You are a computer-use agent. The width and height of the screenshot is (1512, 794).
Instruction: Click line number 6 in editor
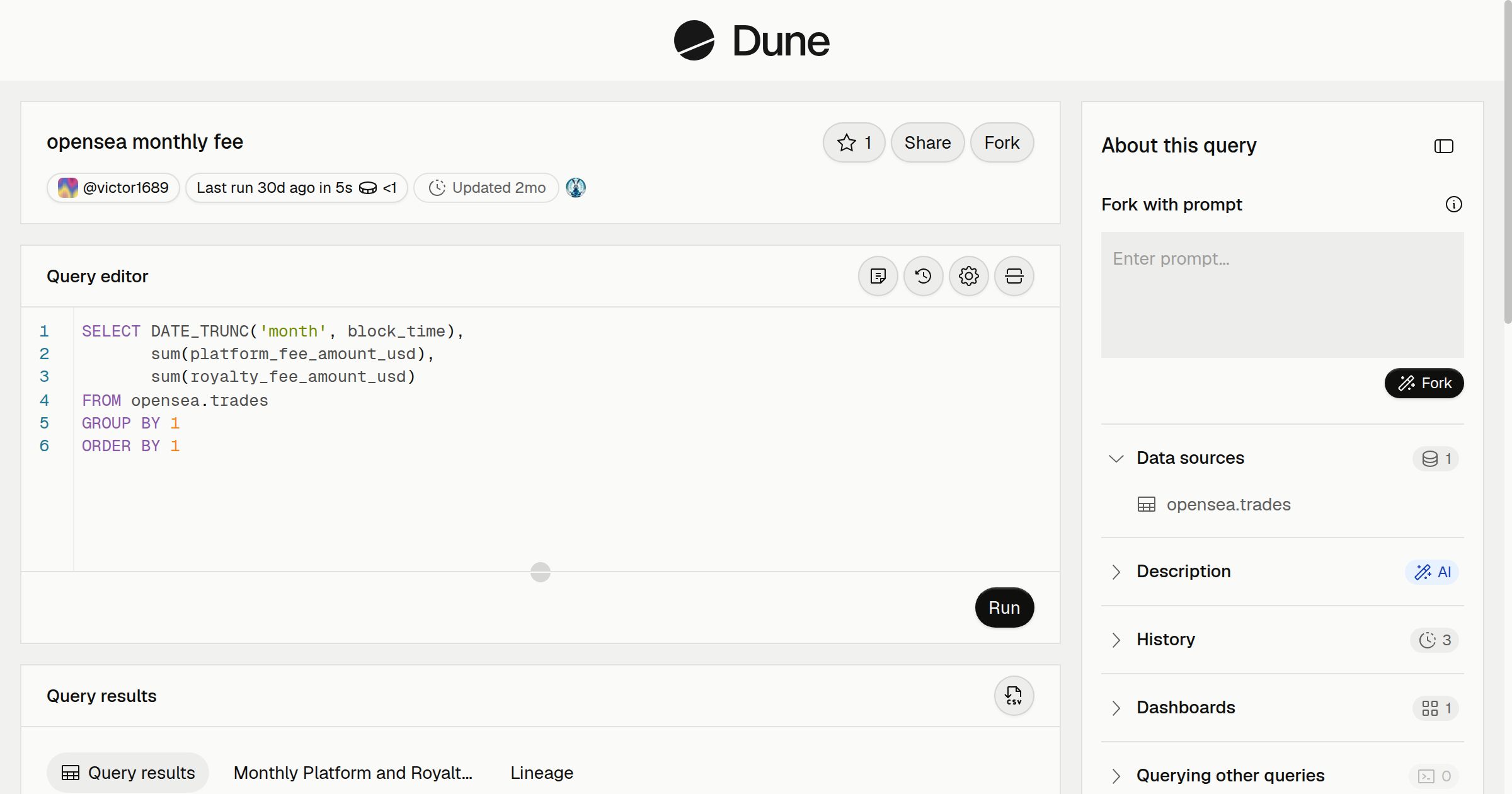pyautogui.click(x=44, y=446)
